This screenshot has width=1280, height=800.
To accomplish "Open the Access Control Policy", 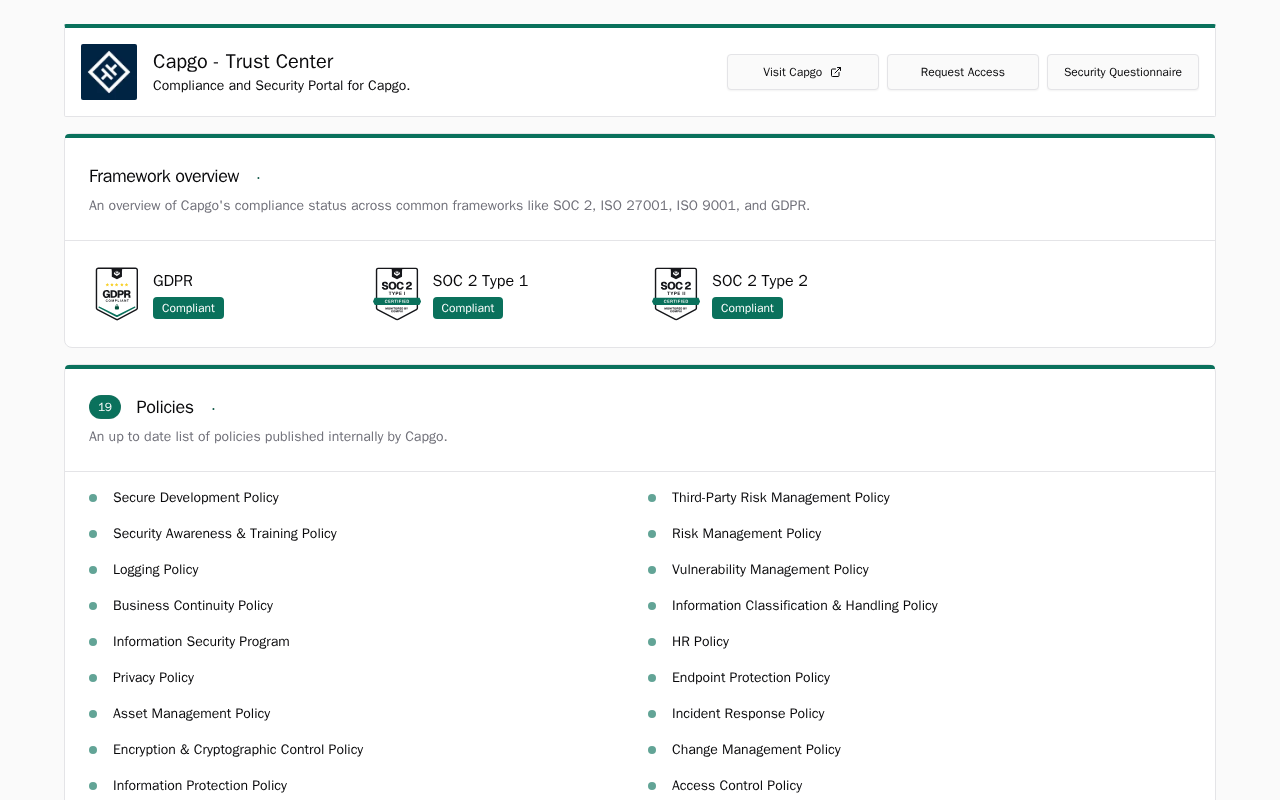I will pyautogui.click(x=737, y=786).
